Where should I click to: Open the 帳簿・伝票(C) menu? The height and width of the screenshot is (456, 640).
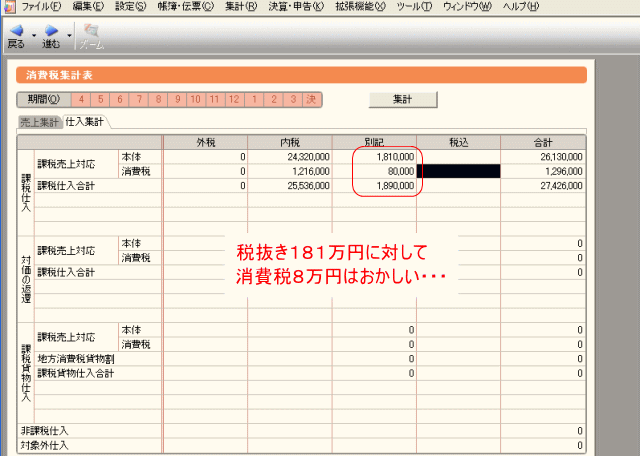(186, 7)
